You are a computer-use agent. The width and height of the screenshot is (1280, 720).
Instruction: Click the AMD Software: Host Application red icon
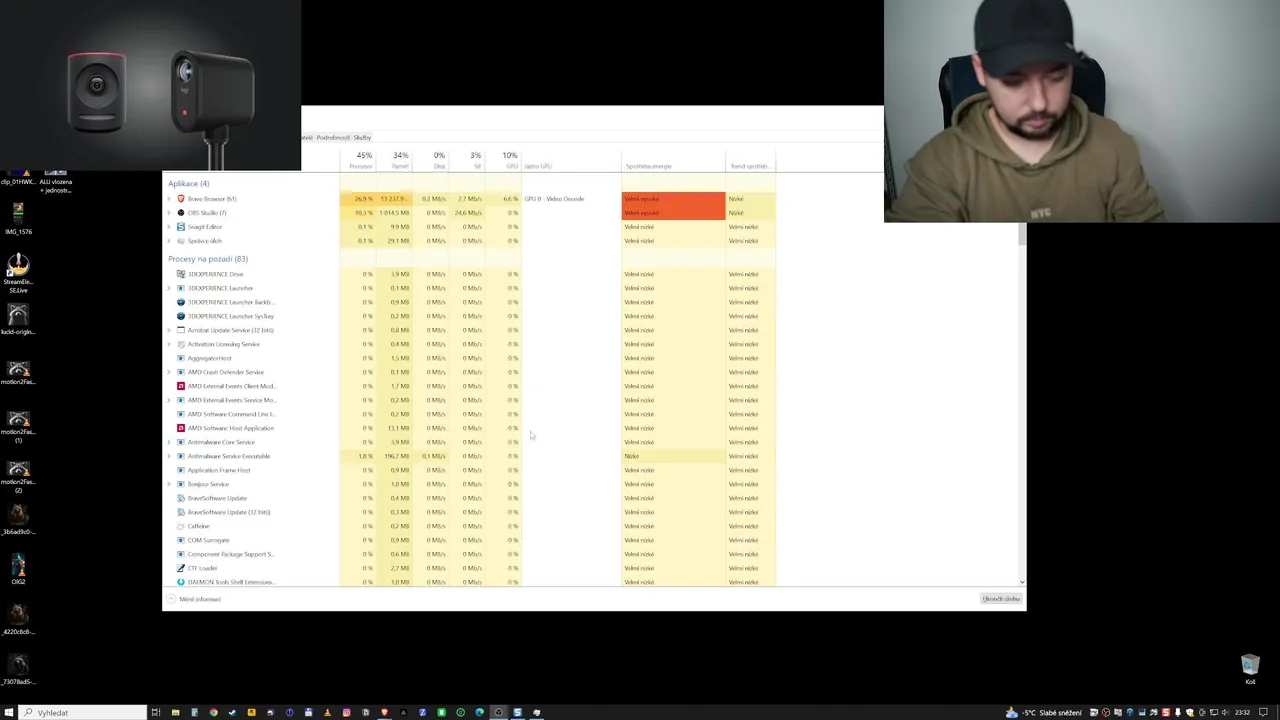click(181, 428)
